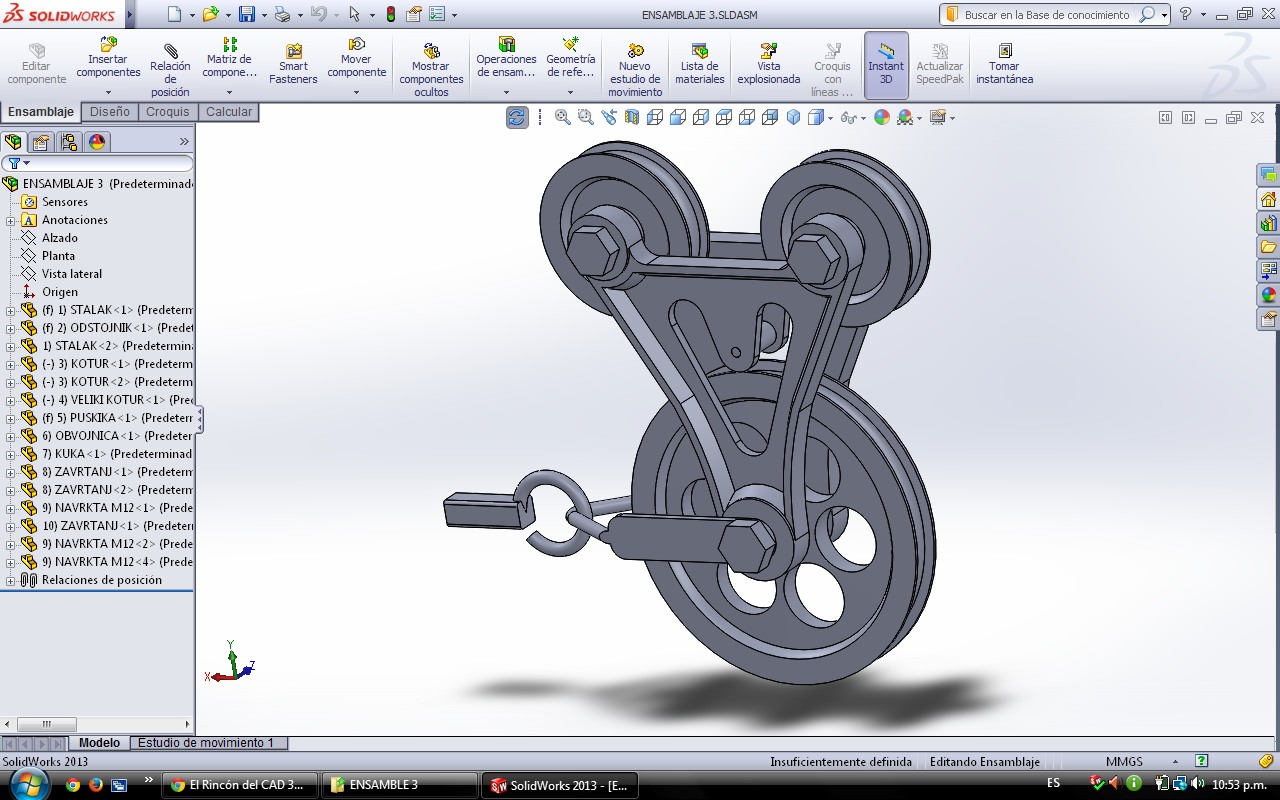Click Zoom to area icon

pyautogui.click(x=586, y=117)
